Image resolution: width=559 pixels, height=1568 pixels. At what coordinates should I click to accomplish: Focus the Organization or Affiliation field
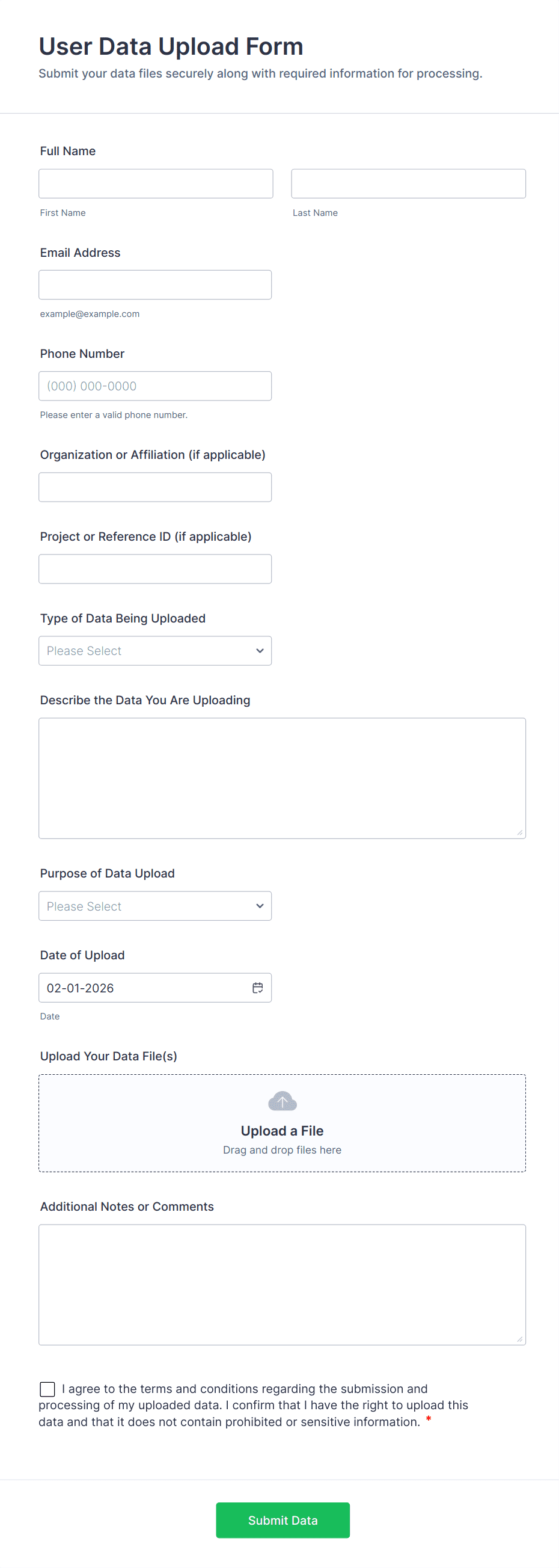[155, 487]
